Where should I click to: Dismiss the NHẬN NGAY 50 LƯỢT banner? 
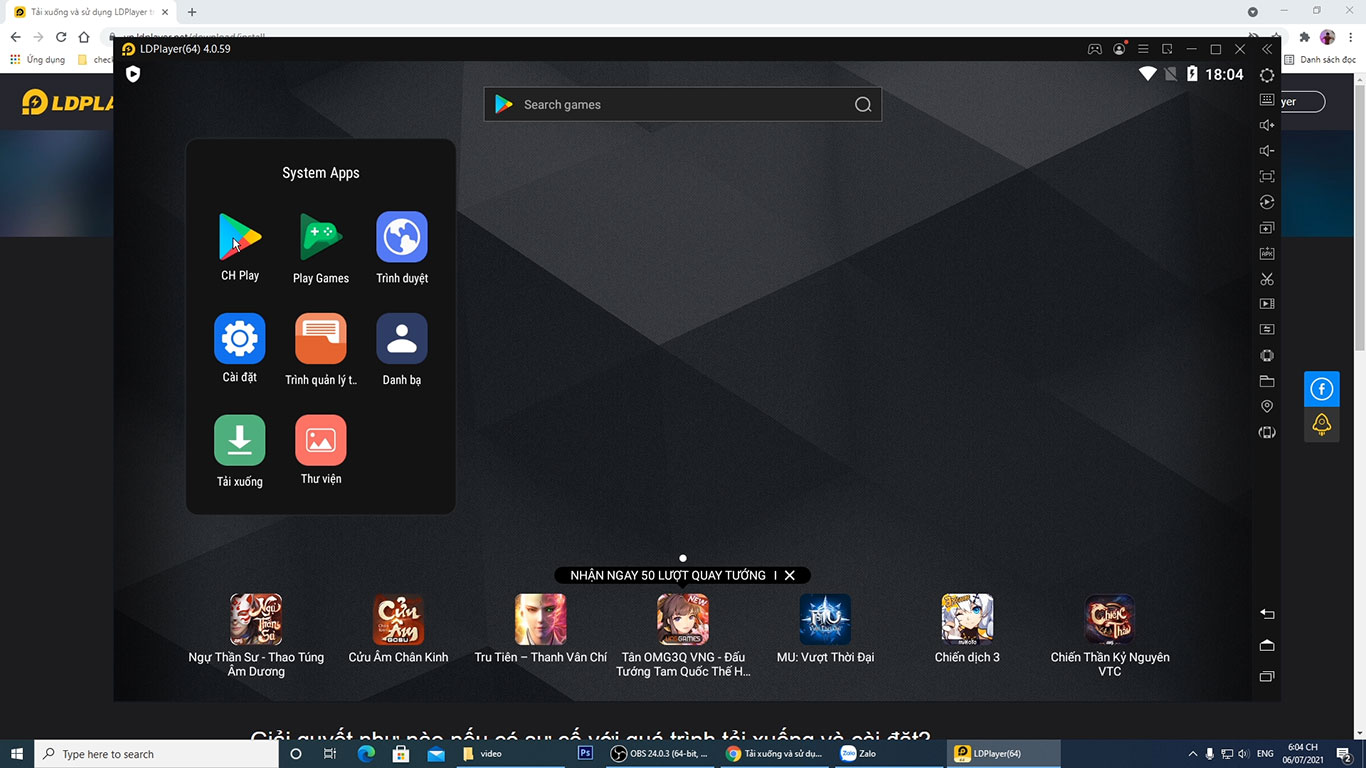(790, 575)
